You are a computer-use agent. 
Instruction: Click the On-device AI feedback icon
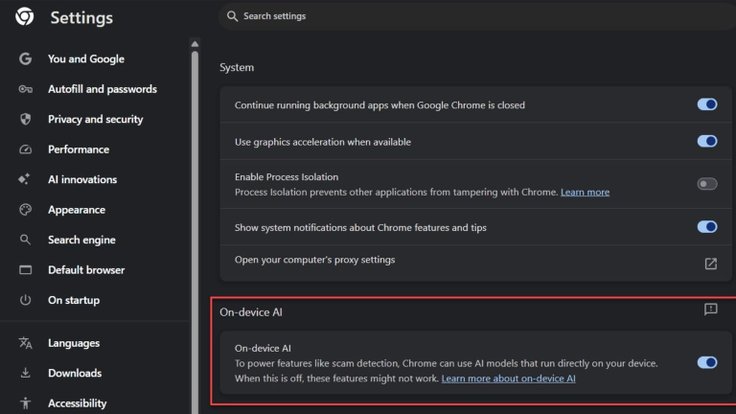click(x=711, y=309)
